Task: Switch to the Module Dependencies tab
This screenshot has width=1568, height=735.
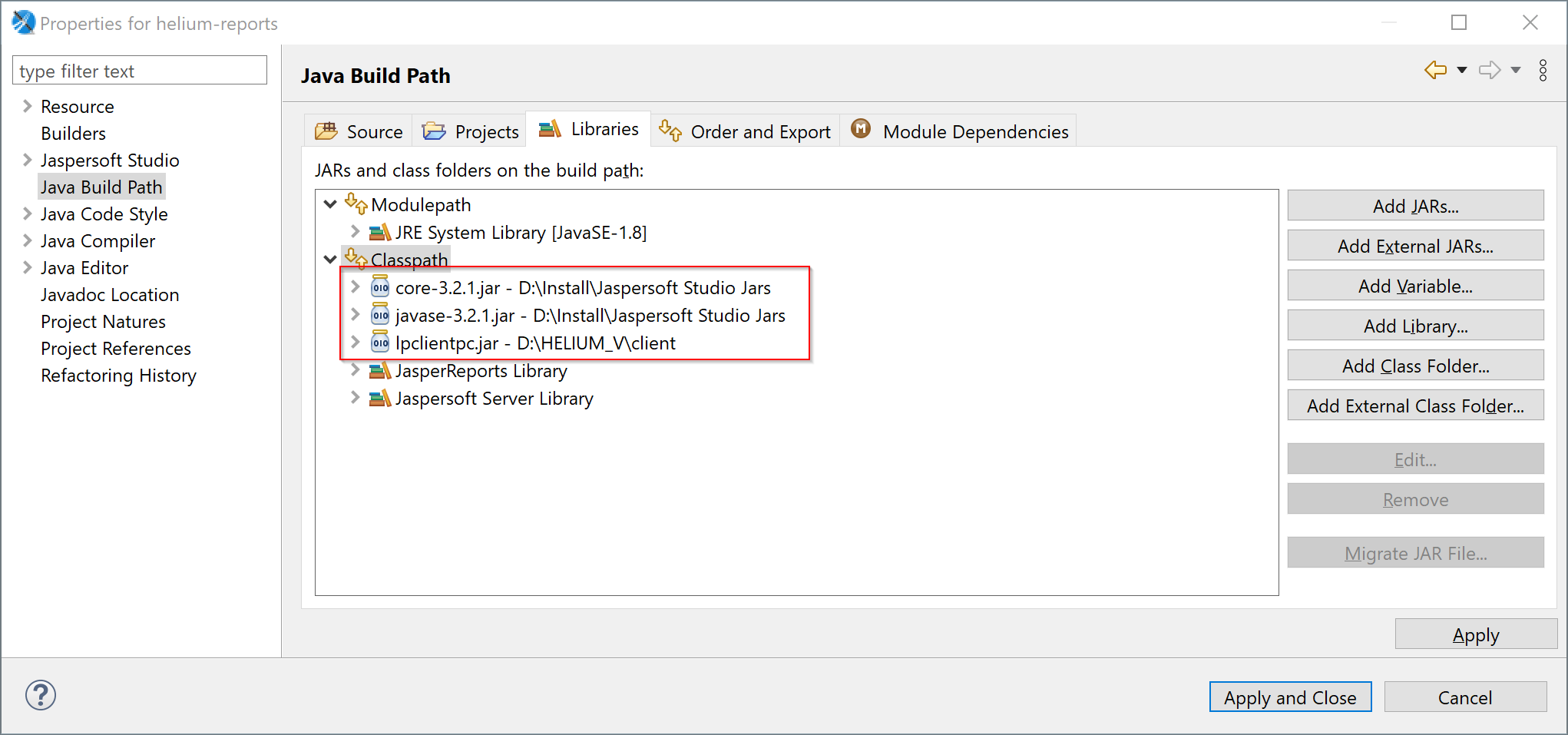Action: (x=960, y=131)
